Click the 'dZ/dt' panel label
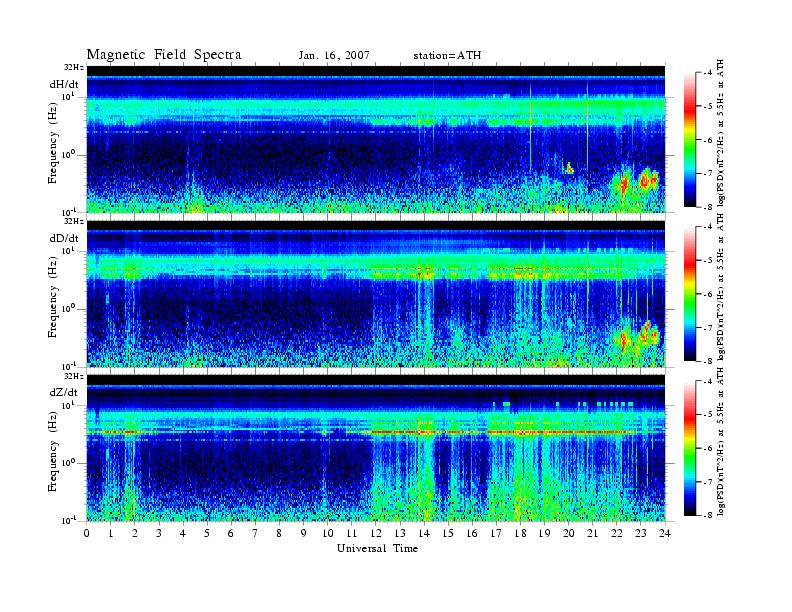Screen dimensions: 792x612 pyautogui.click(x=64, y=392)
